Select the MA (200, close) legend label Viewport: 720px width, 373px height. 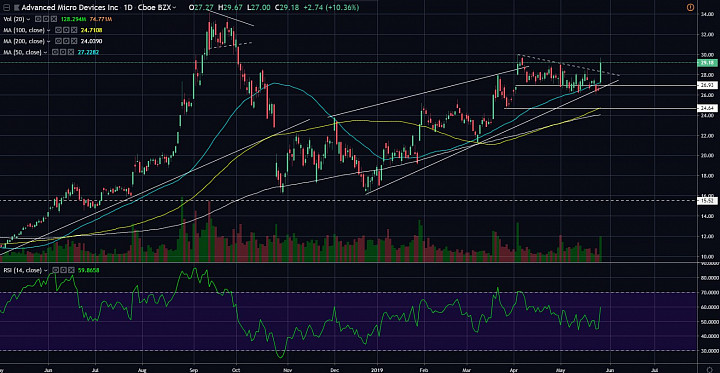tap(24, 41)
